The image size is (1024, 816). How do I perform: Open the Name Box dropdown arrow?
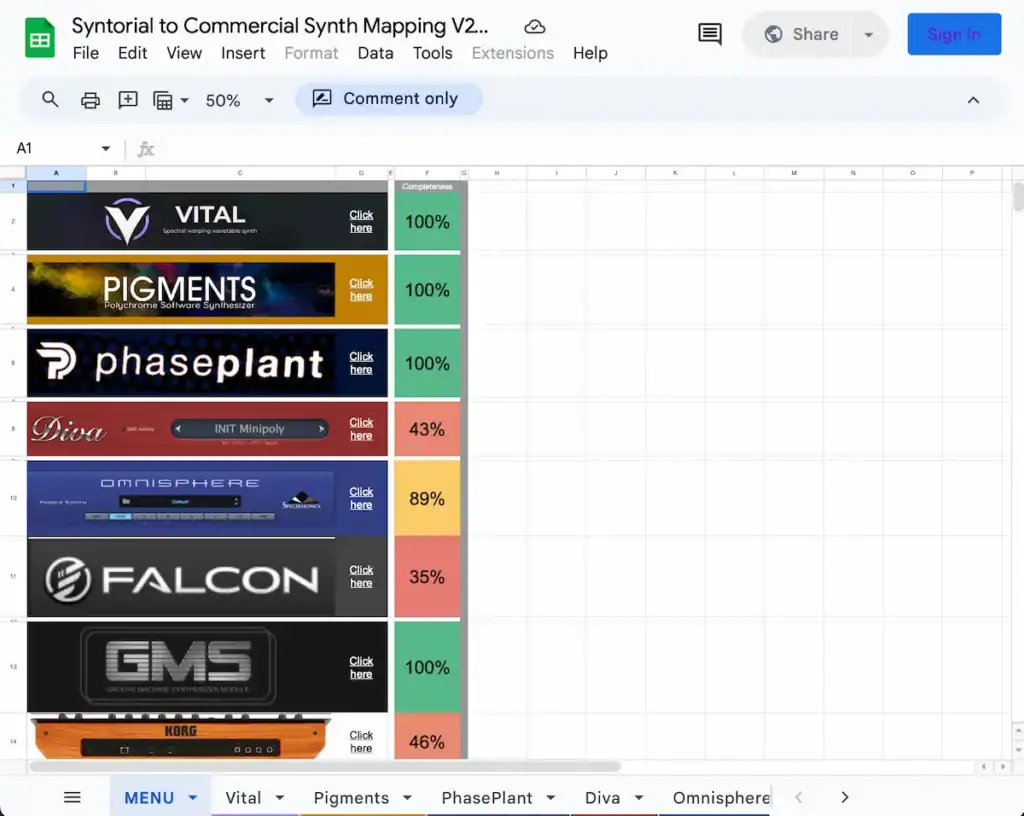pos(105,148)
